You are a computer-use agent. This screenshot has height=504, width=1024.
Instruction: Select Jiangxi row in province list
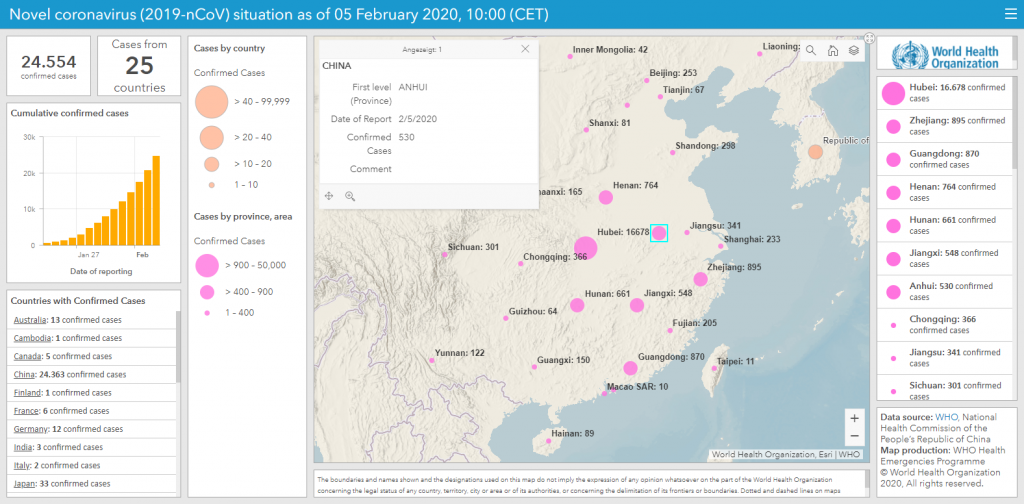(x=944, y=259)
